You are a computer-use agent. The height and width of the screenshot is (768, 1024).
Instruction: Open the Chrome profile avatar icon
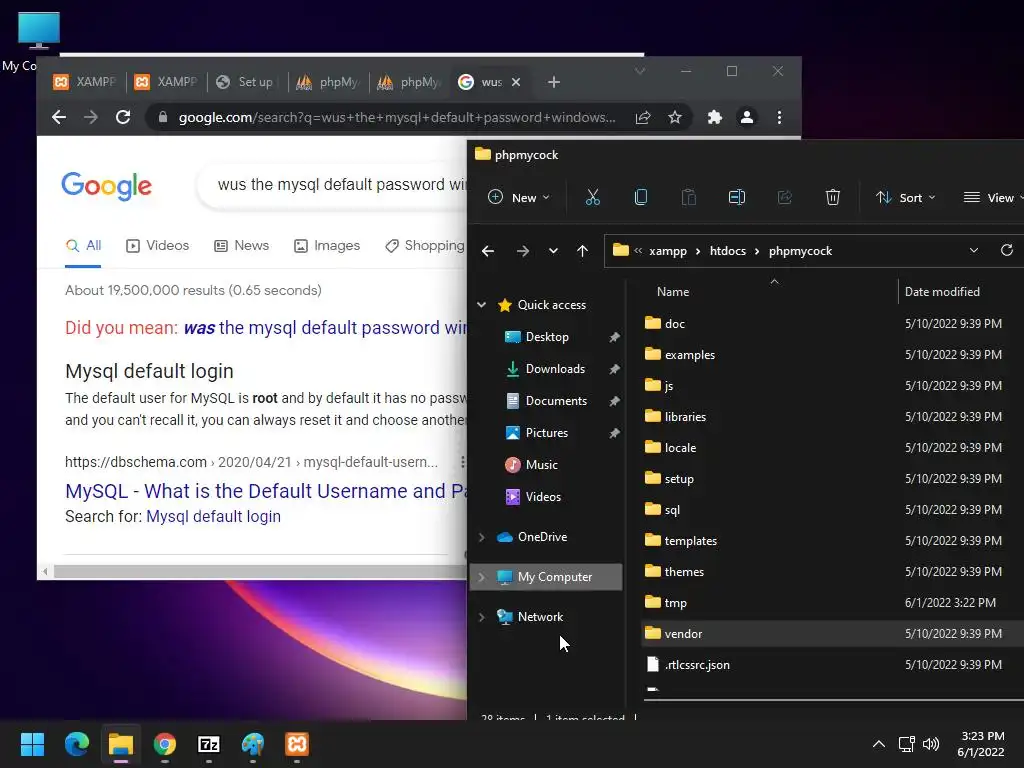click(x=746, y=118)
